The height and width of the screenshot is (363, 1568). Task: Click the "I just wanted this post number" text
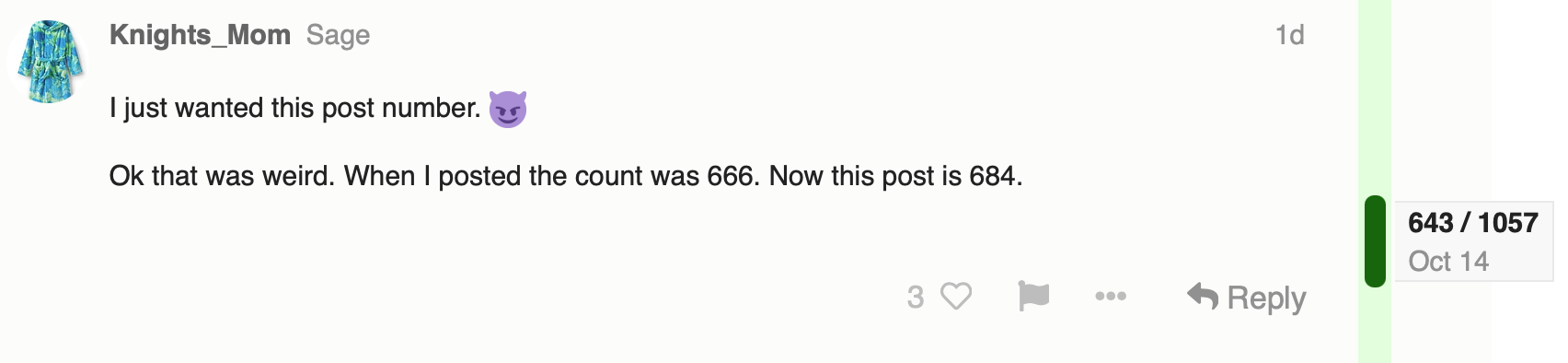coord(294,109)
